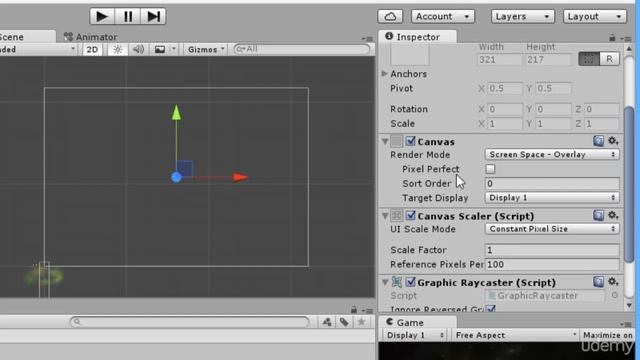Open the UI Scale Mode dropdown
Image resolution: width=640 pixels, height=360 pixels.
click(x=552, y=229)
